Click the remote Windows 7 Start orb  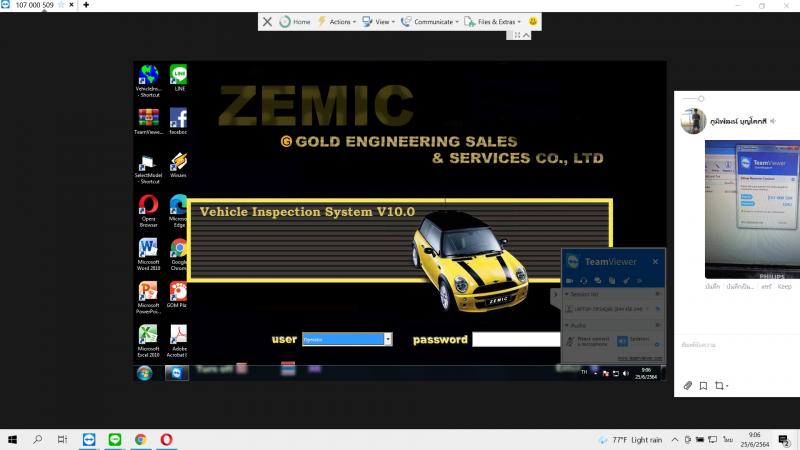(145, 373)
